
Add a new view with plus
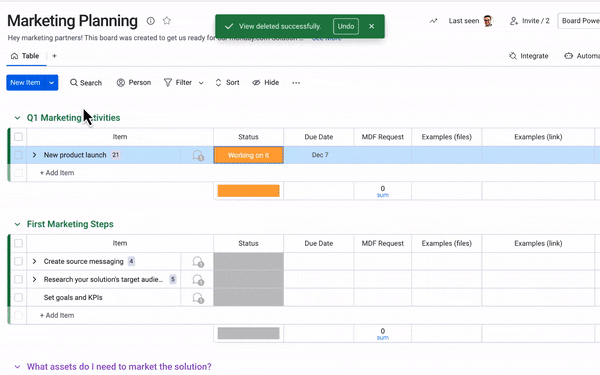point(54,56)
